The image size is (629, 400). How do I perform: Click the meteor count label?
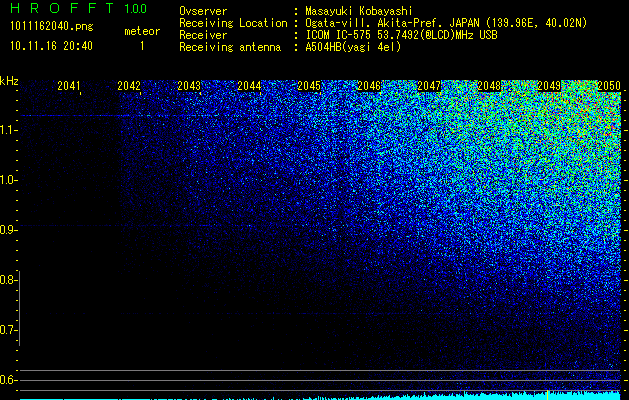tap(142, 31)
